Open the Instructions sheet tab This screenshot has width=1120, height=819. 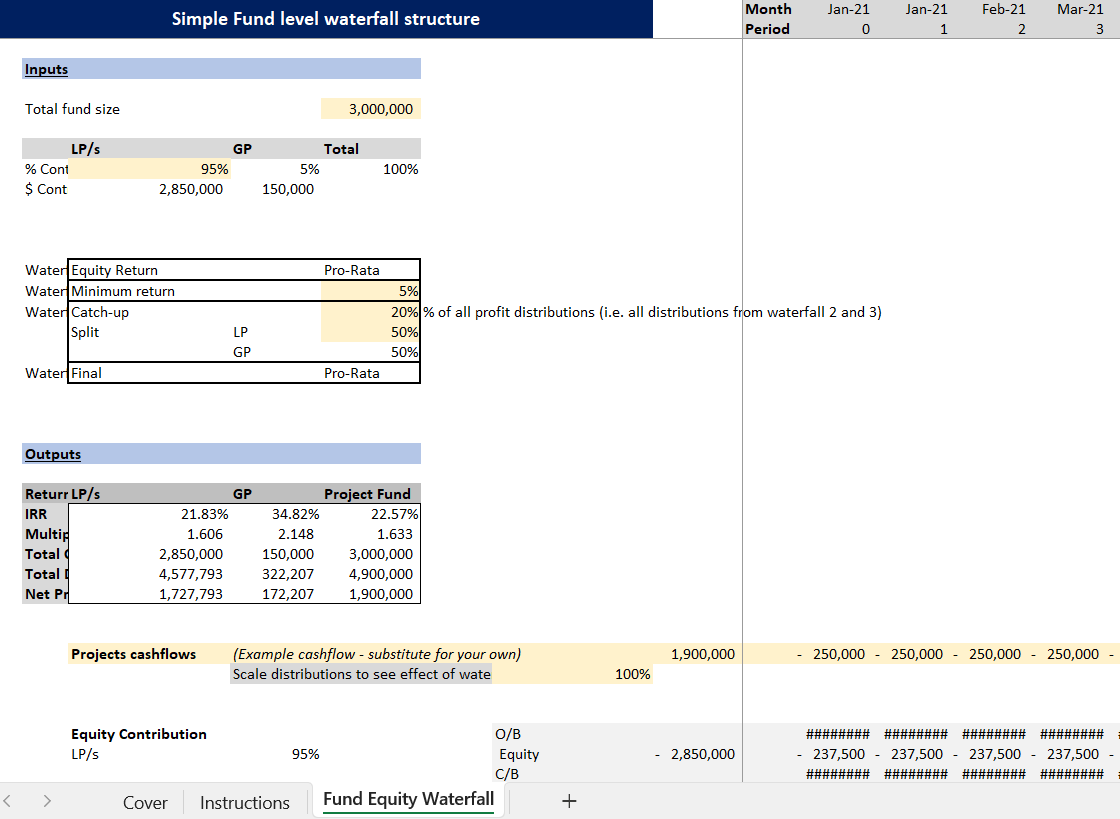(244, 803)
